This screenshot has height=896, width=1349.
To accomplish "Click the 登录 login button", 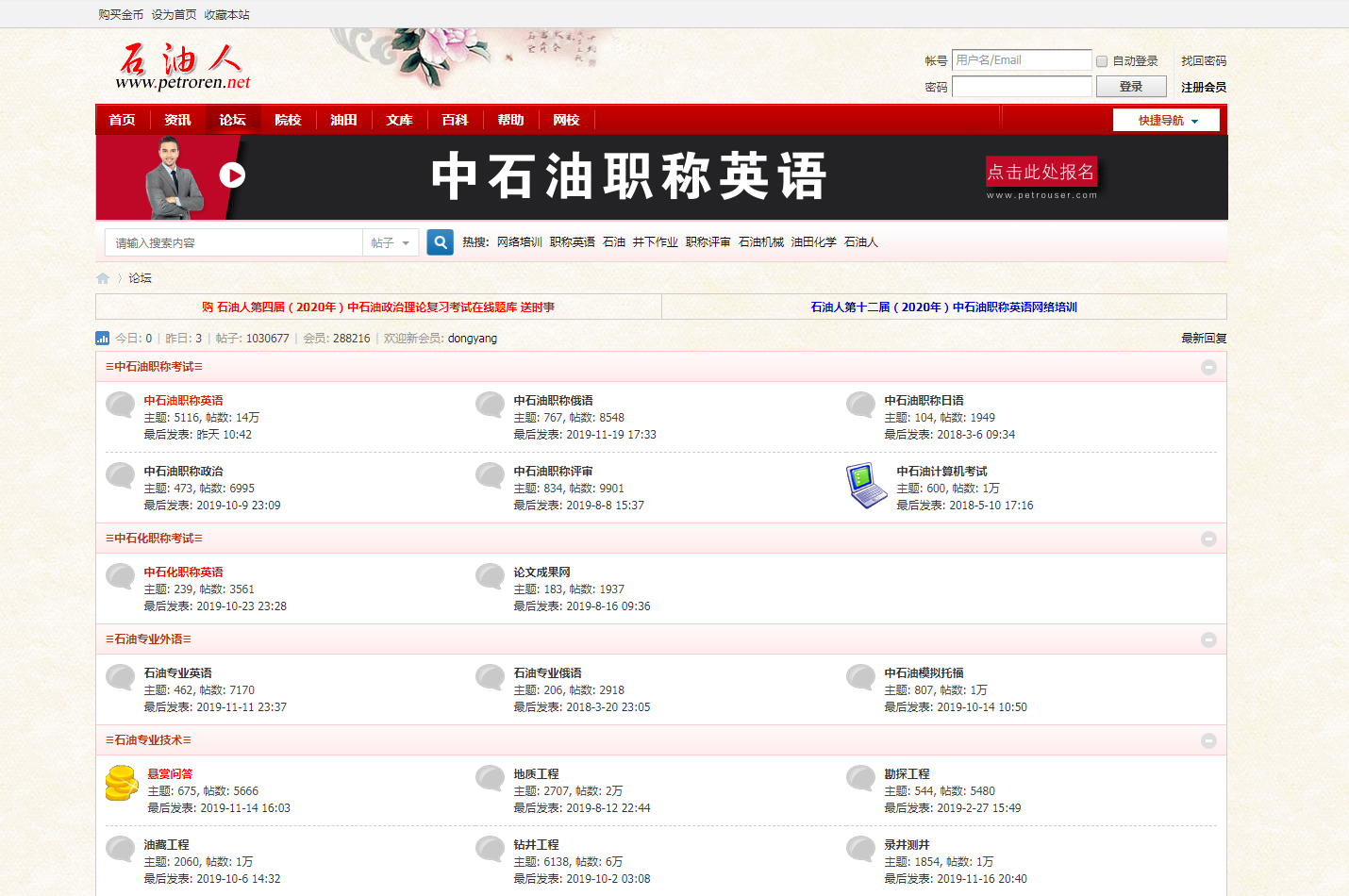I will pyautogui.click(x=1131, y=87).
